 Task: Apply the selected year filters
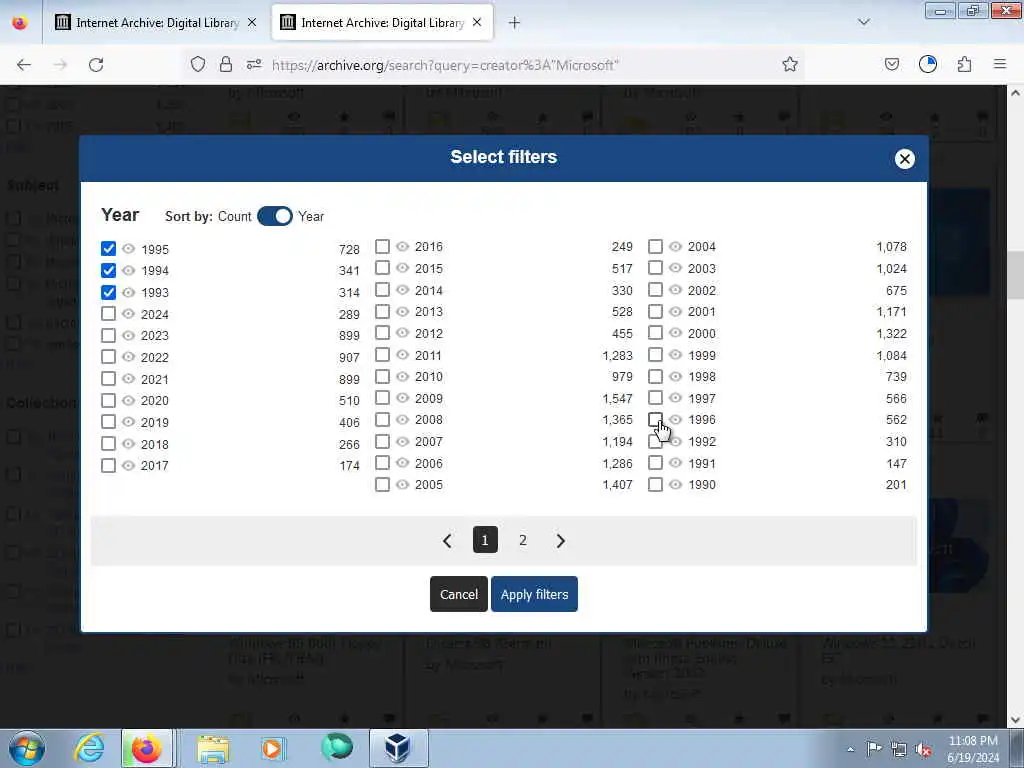pos(534,594)
